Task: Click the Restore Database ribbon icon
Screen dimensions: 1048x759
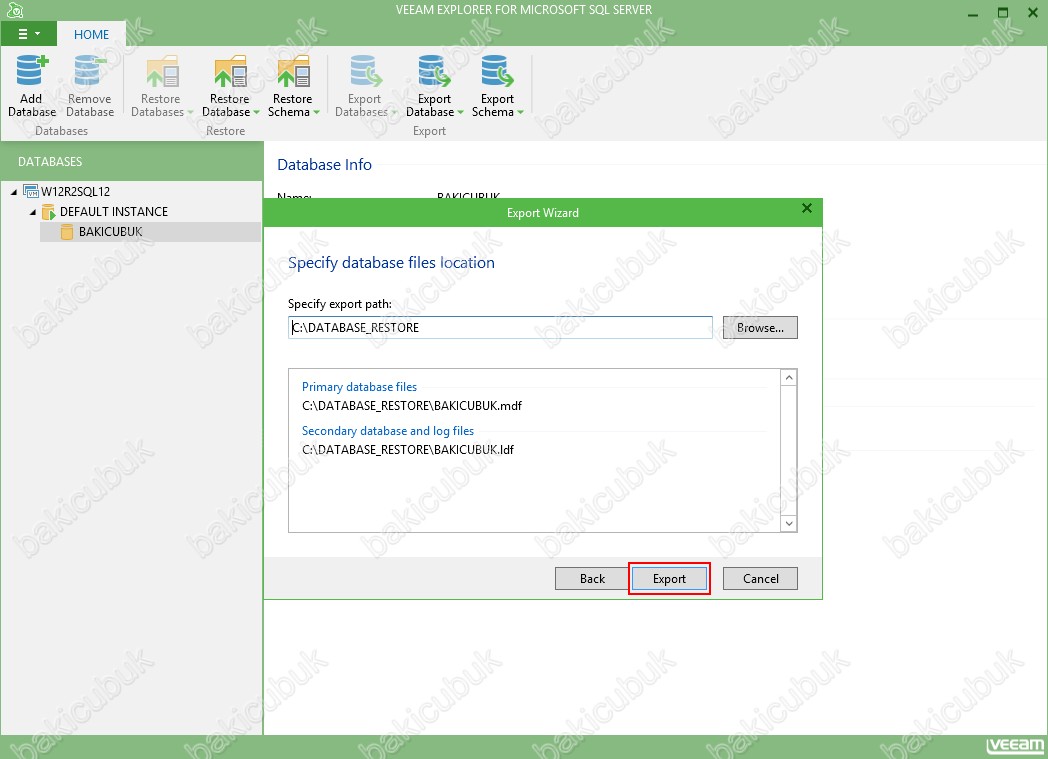Action: [230, 71]
